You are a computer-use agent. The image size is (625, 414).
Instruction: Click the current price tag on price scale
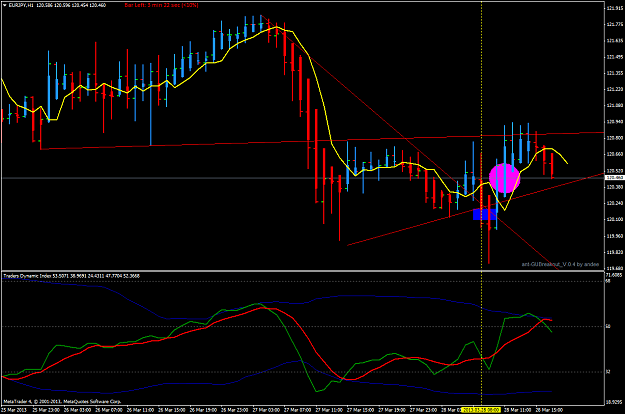(x=614, y=178)
